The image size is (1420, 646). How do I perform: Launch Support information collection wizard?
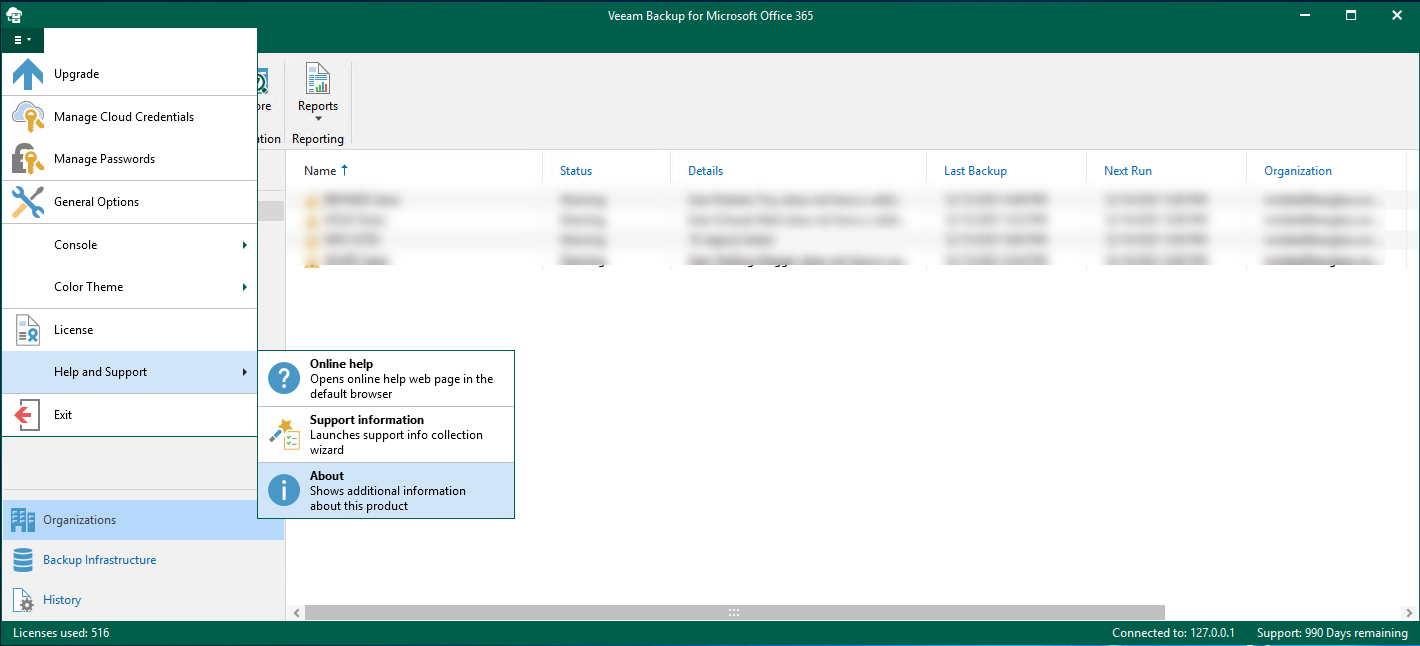coord(386,434)
